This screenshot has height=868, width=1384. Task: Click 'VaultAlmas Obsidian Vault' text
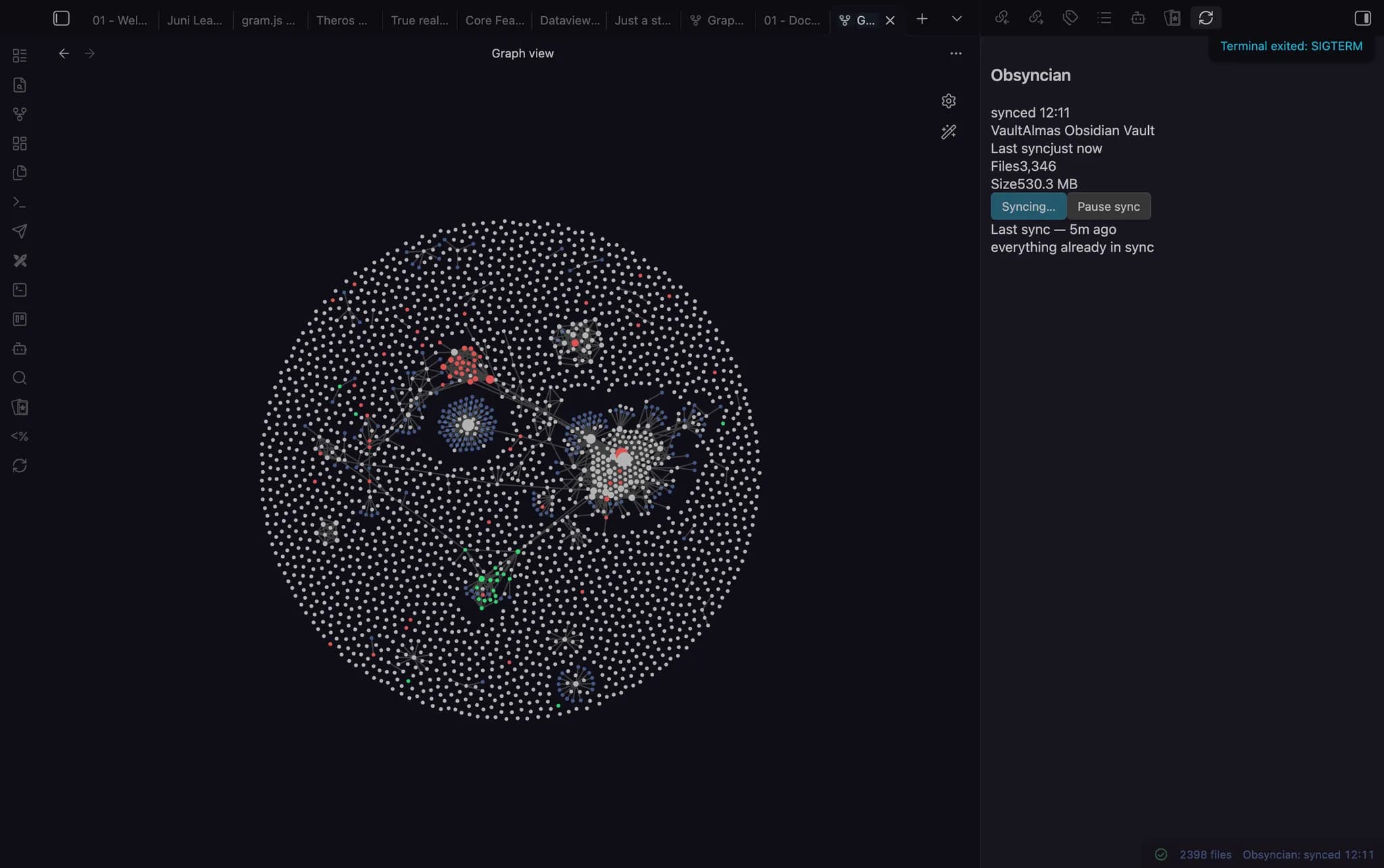[1072, 130]
